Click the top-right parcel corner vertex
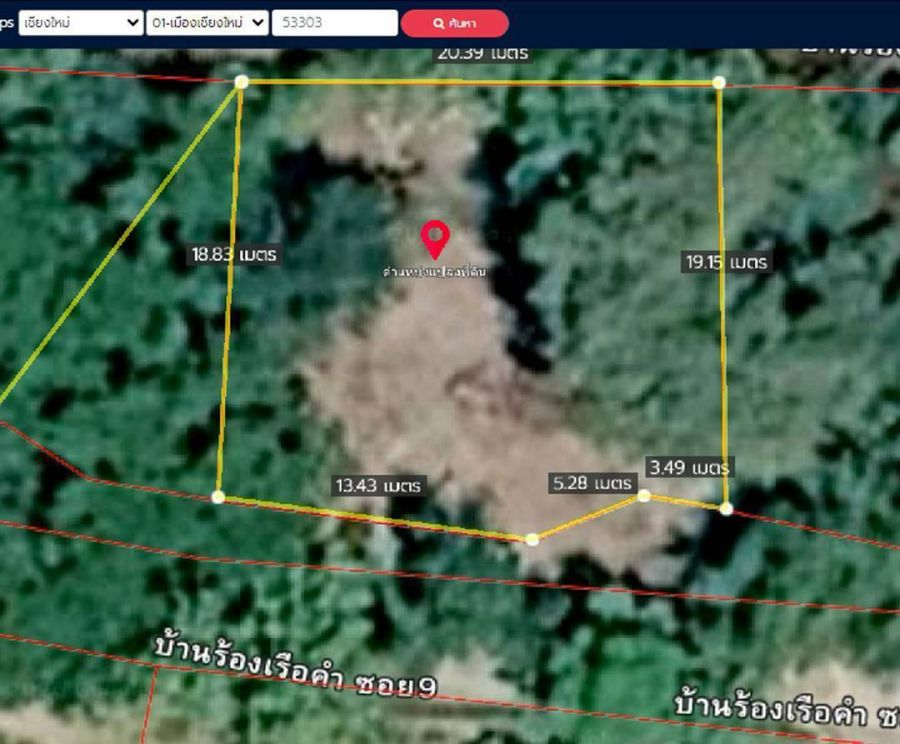 (x=719, y=83)
